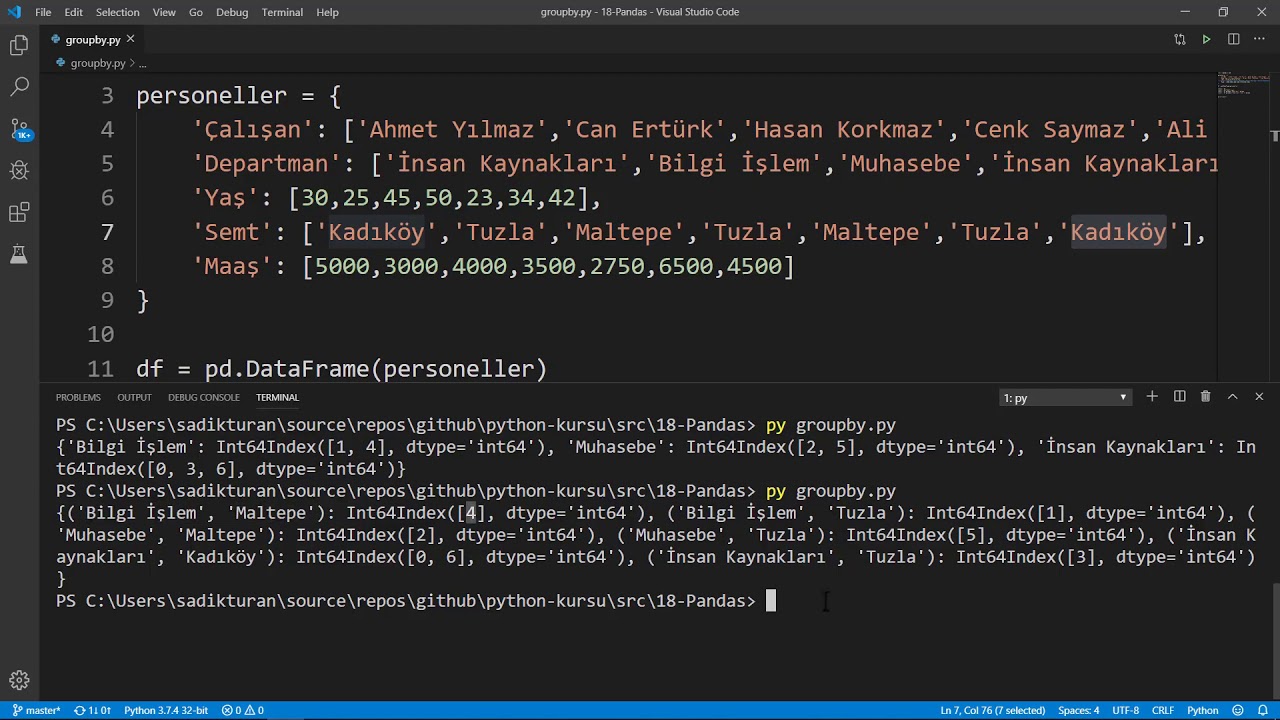Run Python file with green play icon
1280x720 pixels.
click(x=1207, y=39)
